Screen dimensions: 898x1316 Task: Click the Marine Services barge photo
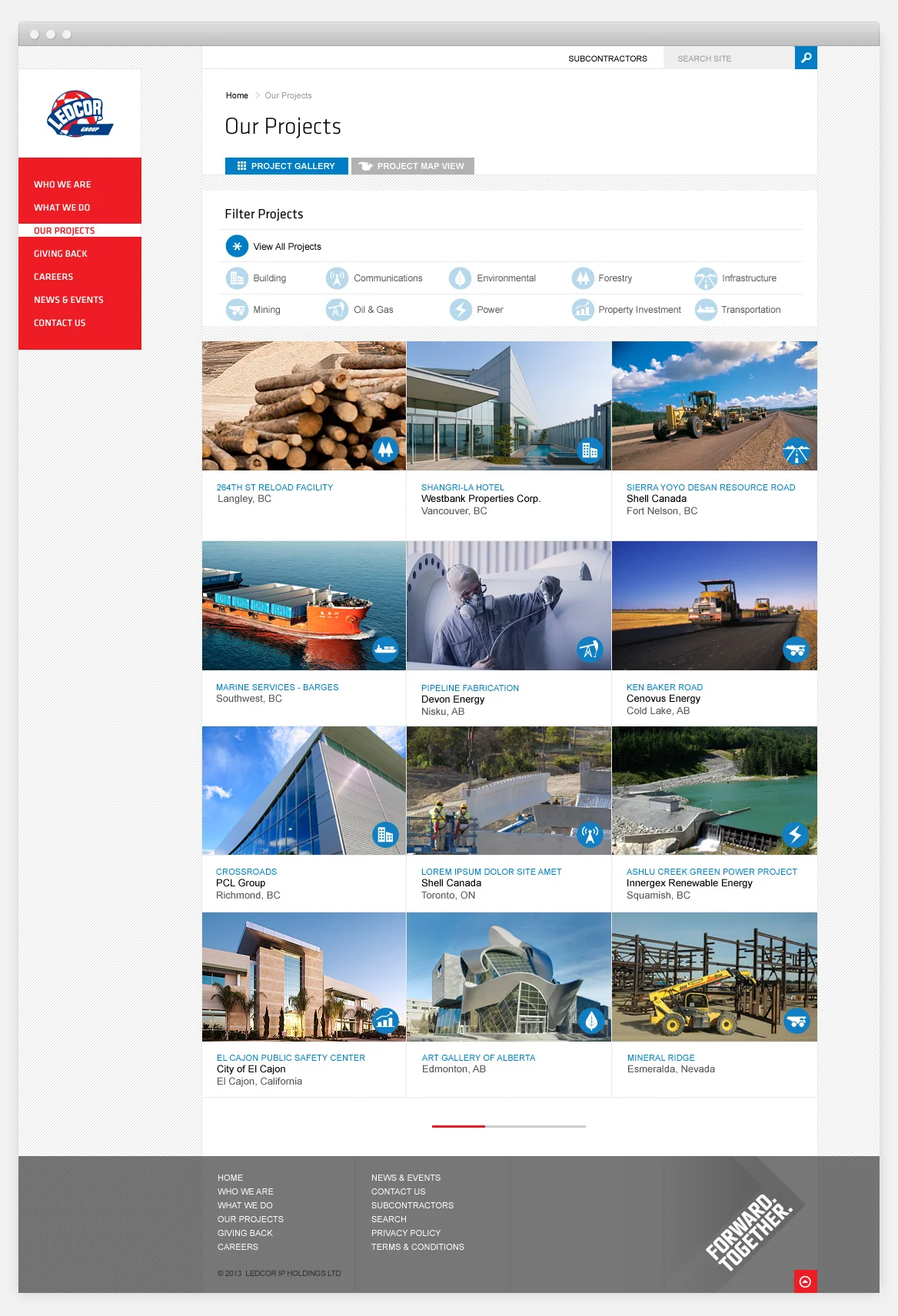coord(304,606)
